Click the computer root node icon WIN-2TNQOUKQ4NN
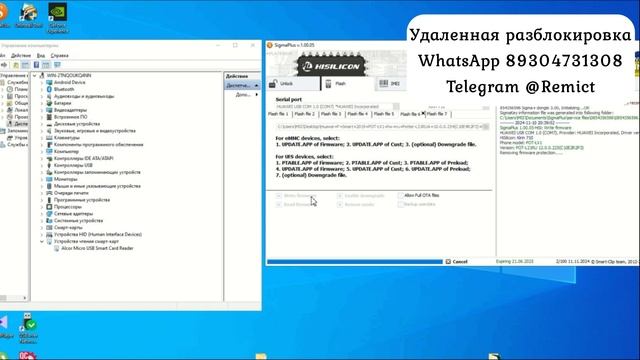 [42, 76]
